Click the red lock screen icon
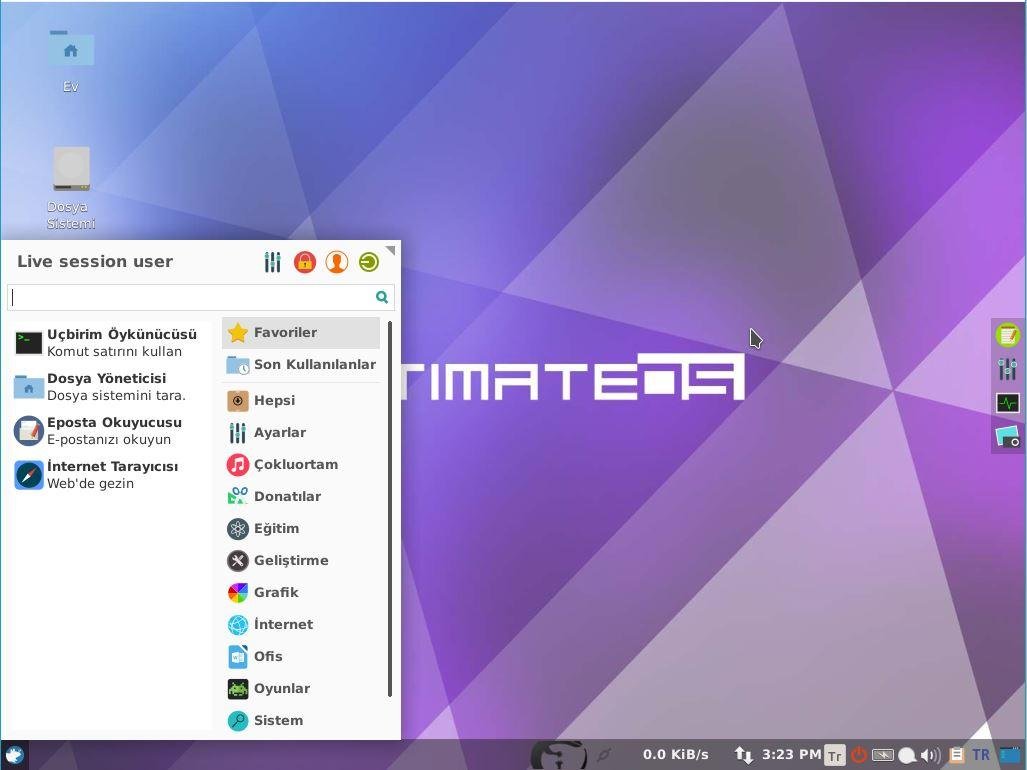This screenshot has width=1027, height=770. pos(305,262)
